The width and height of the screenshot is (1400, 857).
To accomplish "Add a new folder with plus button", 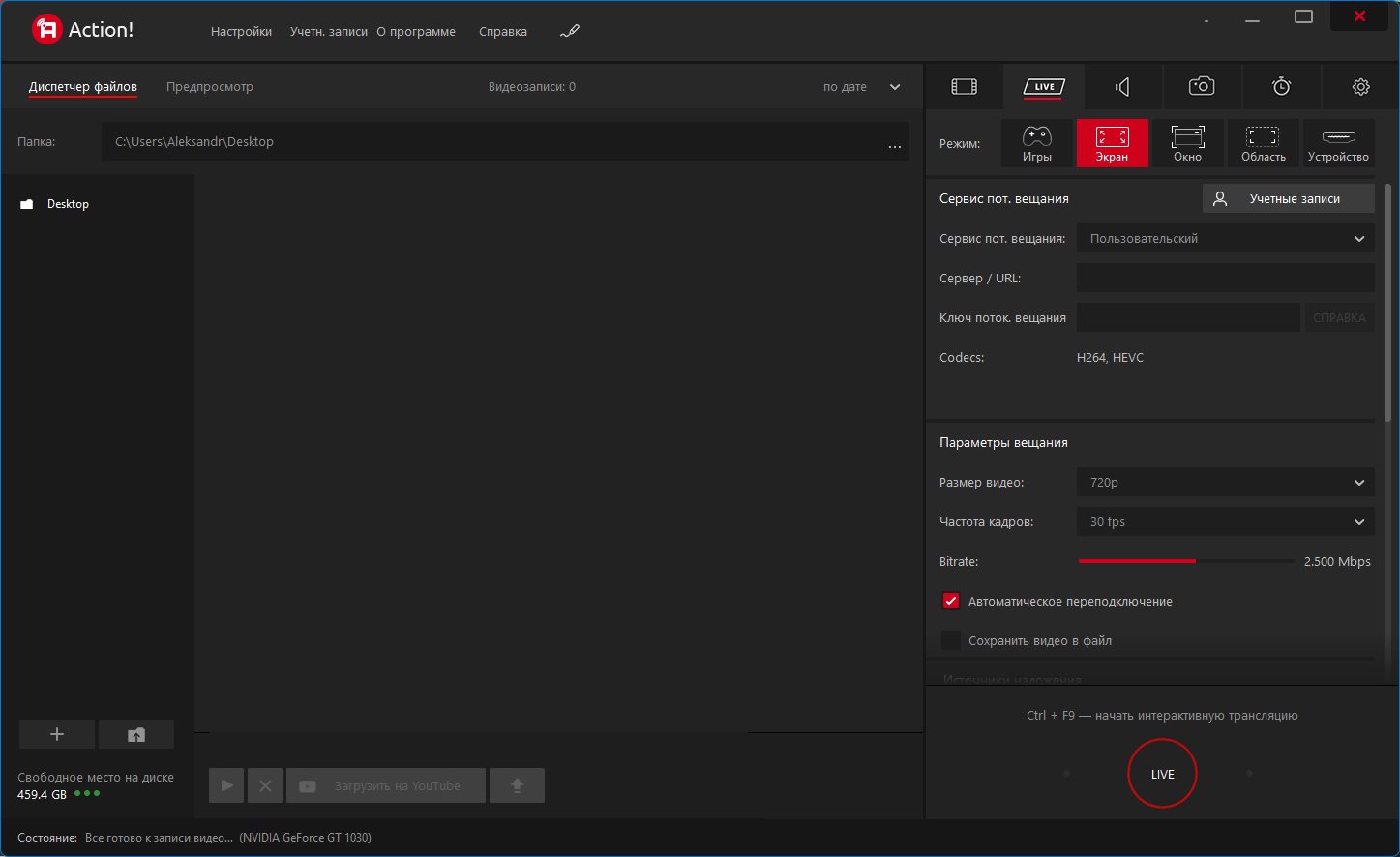I will pos(57,734).
